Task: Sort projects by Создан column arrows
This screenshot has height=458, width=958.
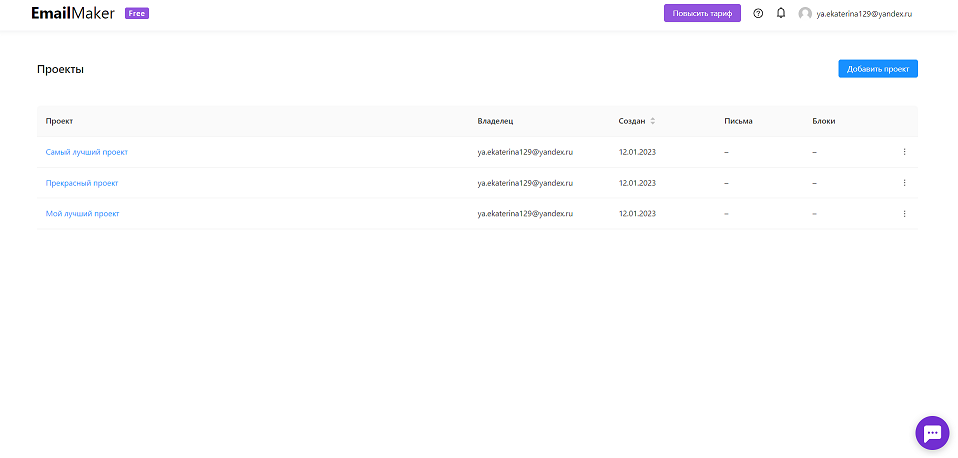Action: (x=653, y=121)
